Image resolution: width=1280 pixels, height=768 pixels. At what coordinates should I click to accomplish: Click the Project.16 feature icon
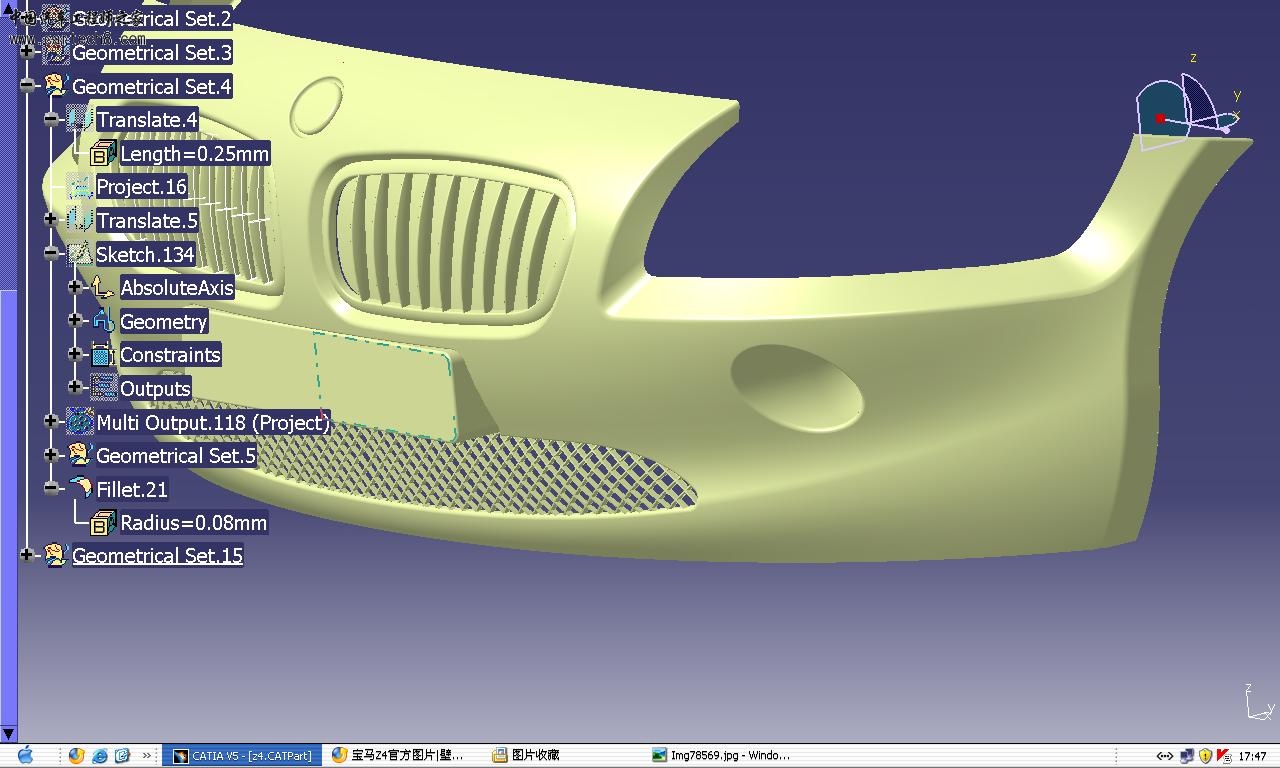click(x=79, y=187)
